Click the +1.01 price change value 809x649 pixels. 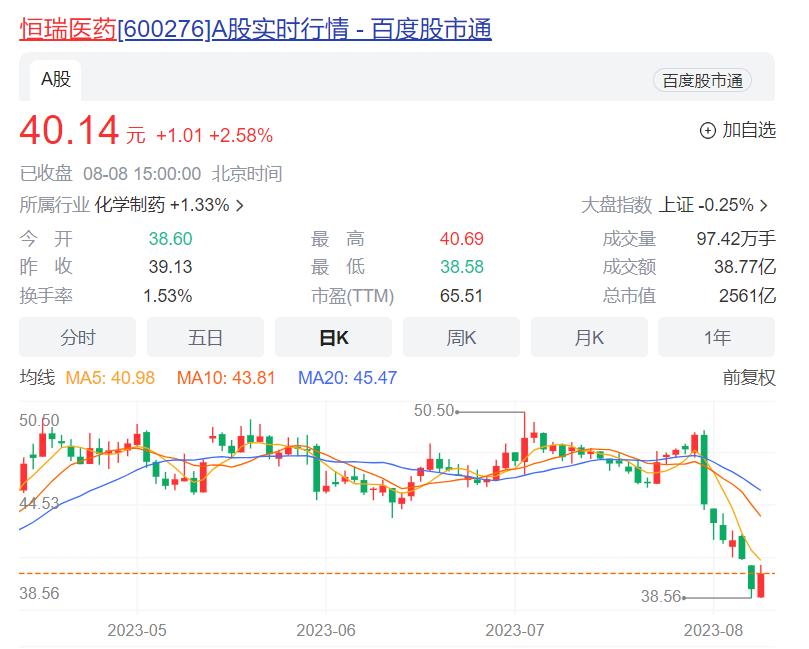click(179, 136)
